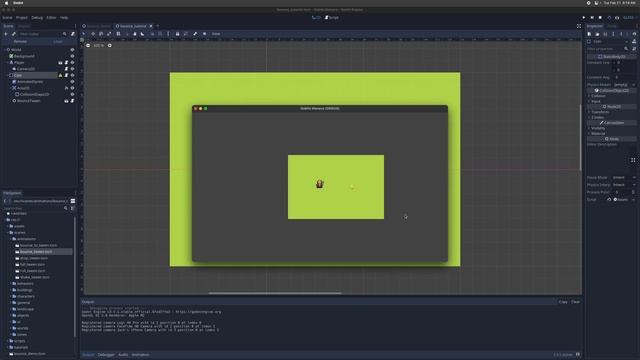Click the Apple menu icon

[x=6, y=3]
